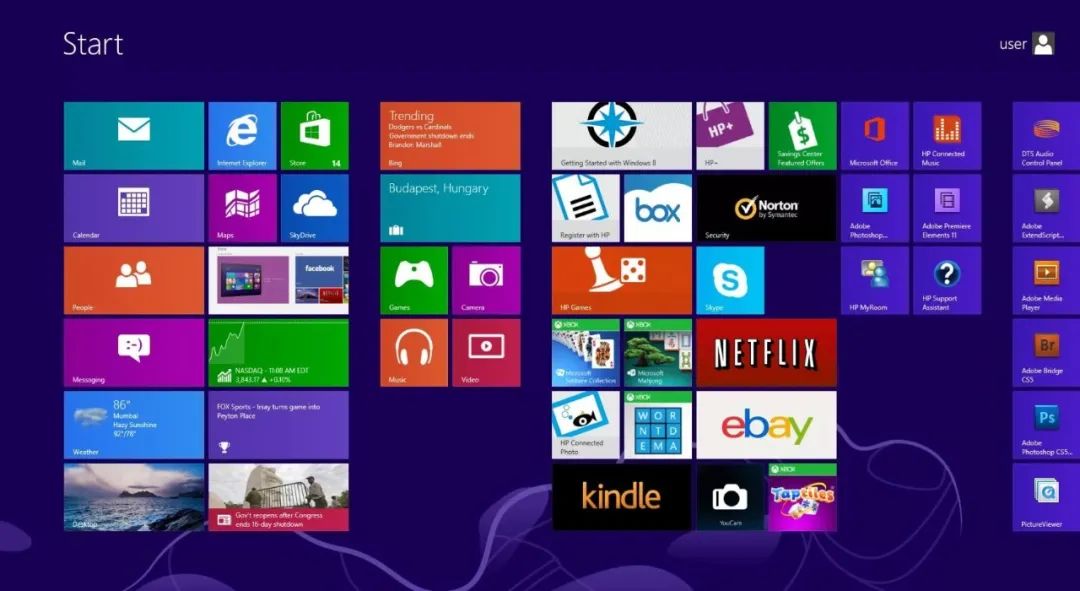The image size is (1080, 591).
Task: Launch Adobe Photoshop Elements tile
Action: tap(875, 208)
